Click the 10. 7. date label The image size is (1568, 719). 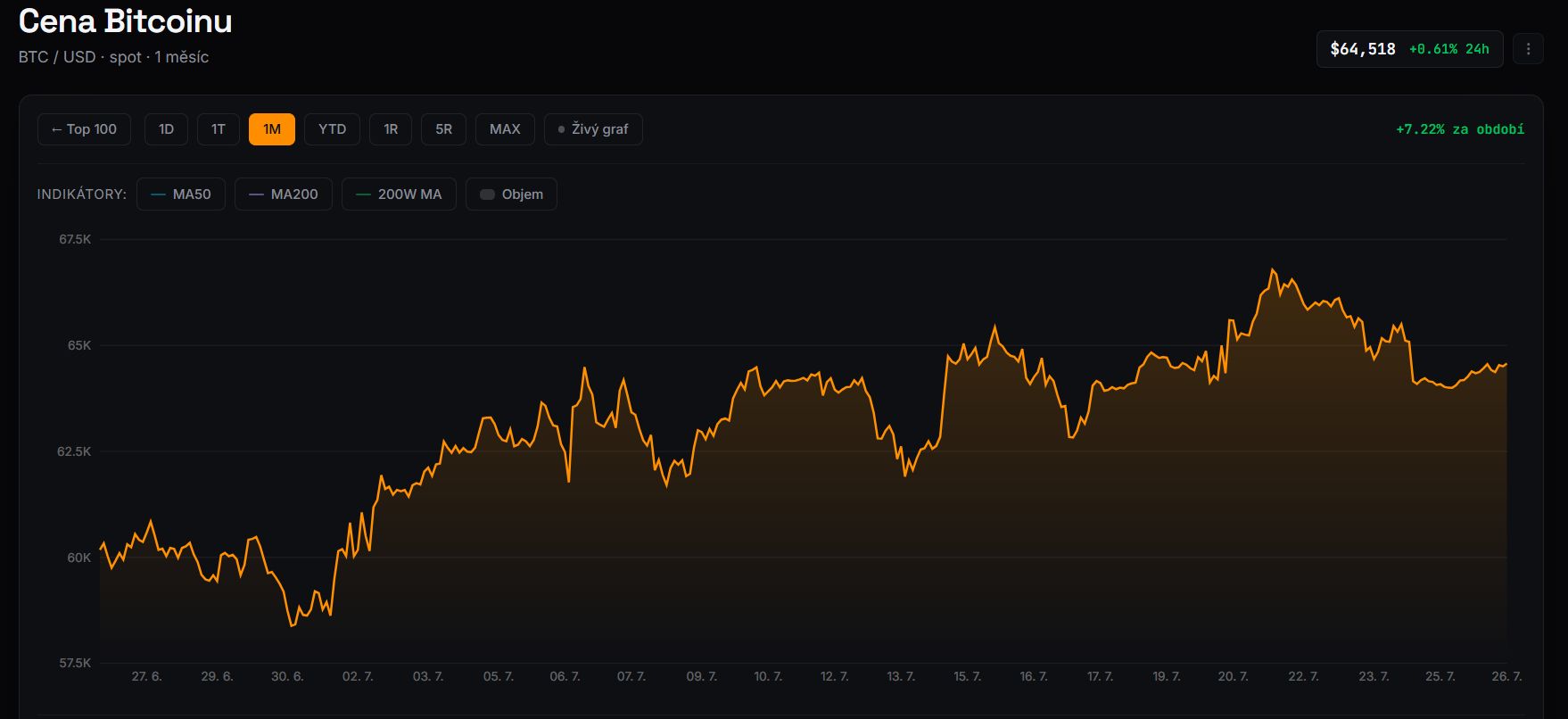(768, 677)
